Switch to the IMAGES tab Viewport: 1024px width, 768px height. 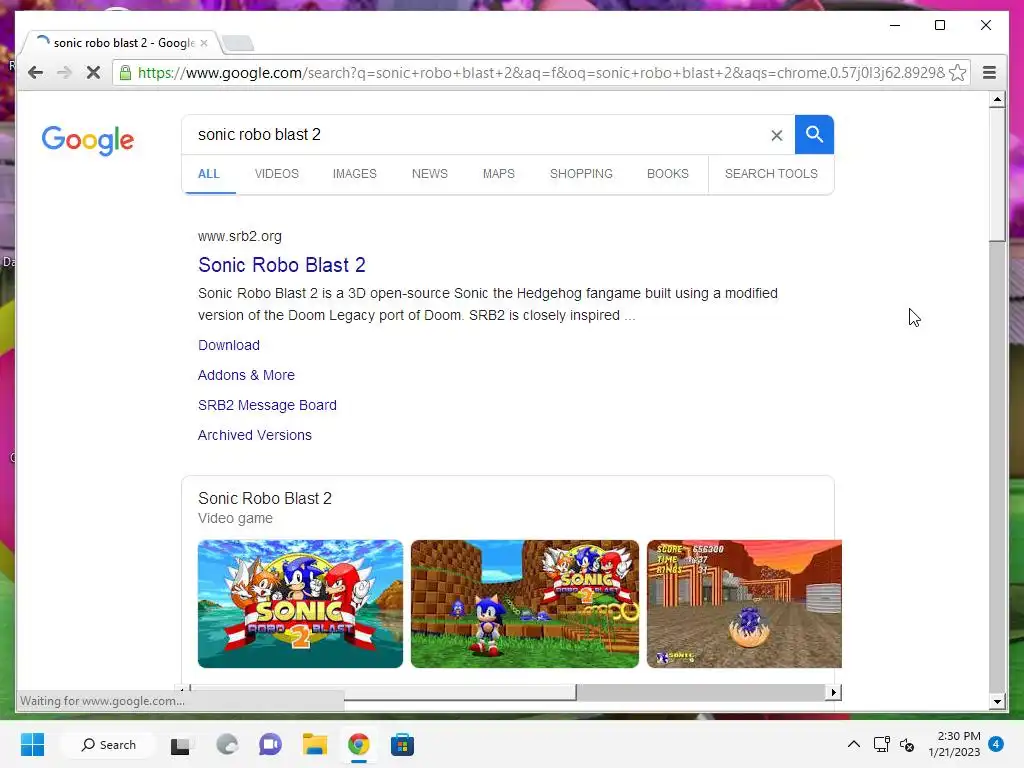click(355, 174)
